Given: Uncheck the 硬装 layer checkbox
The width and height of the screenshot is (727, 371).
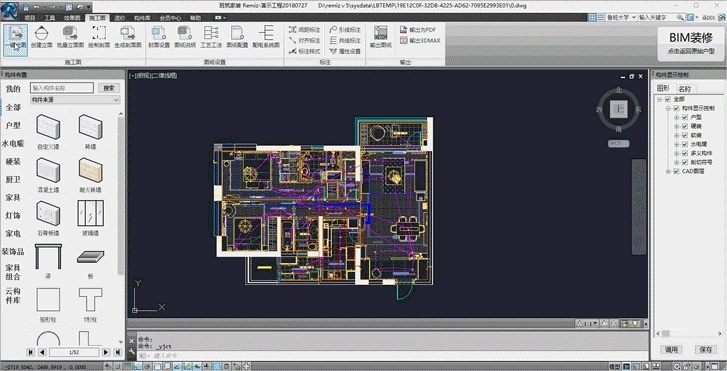Looking at the screenshot, I should (685, 126).
